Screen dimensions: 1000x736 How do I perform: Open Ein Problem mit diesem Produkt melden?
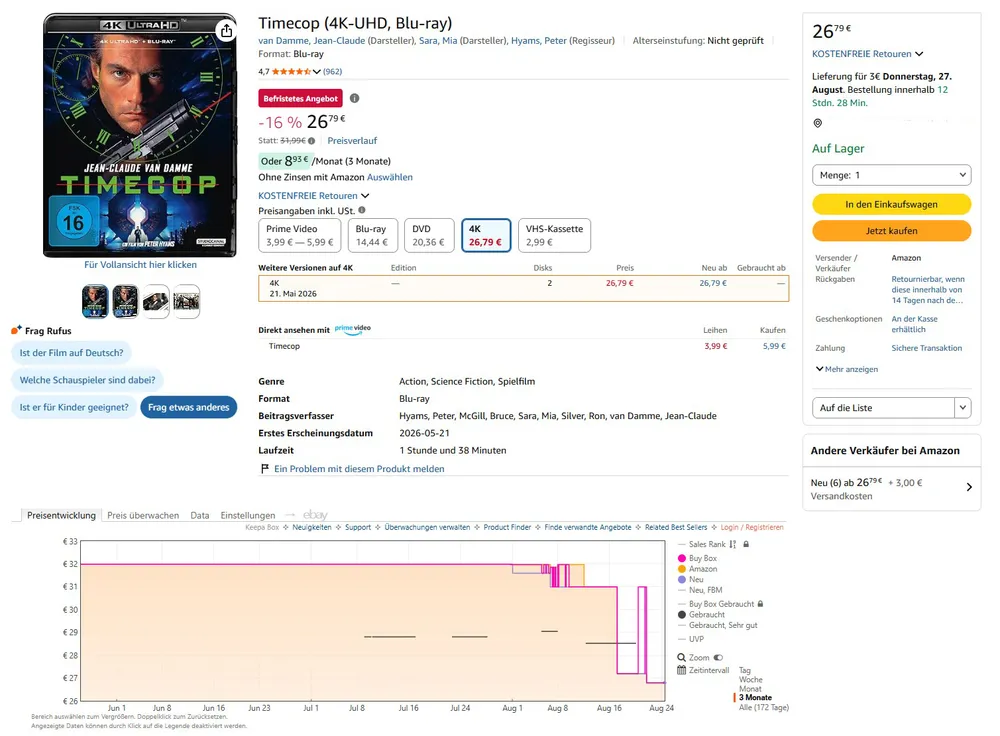point(359,469)
